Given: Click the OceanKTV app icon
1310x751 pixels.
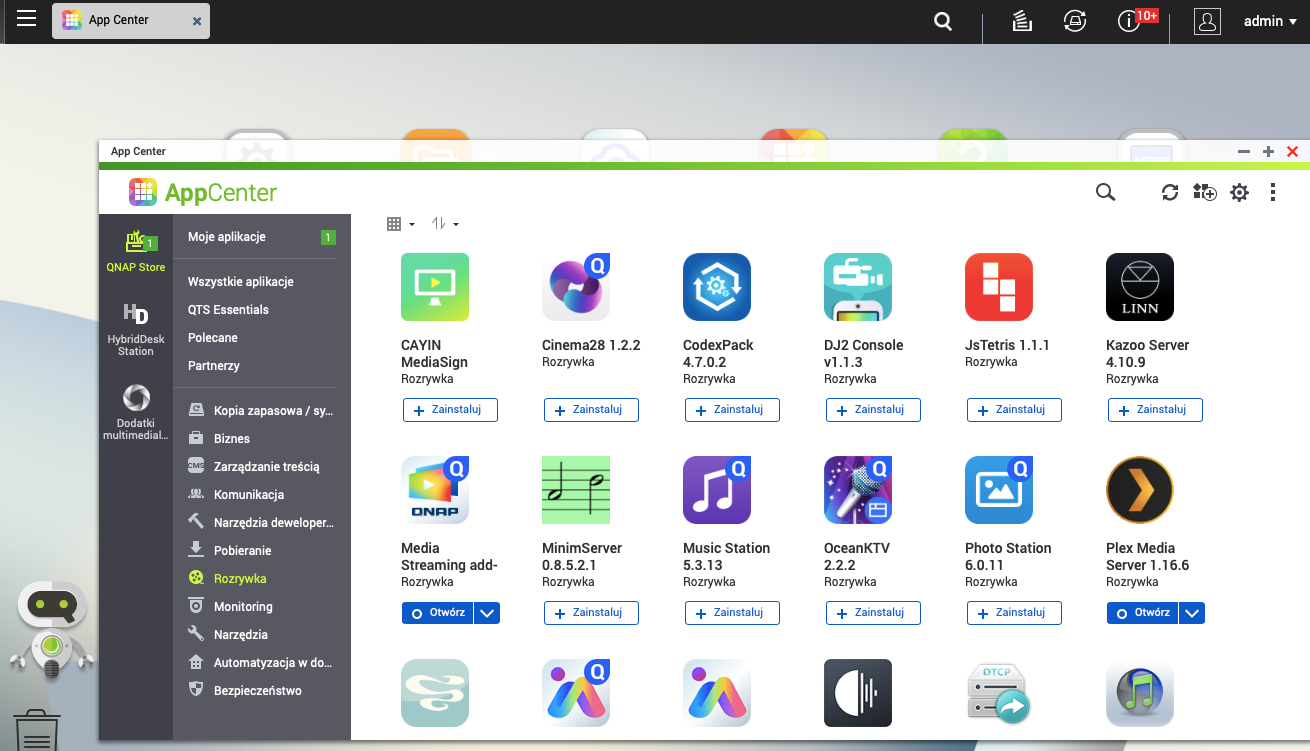Looking at the screenshot, I should [x=858, y=490].
